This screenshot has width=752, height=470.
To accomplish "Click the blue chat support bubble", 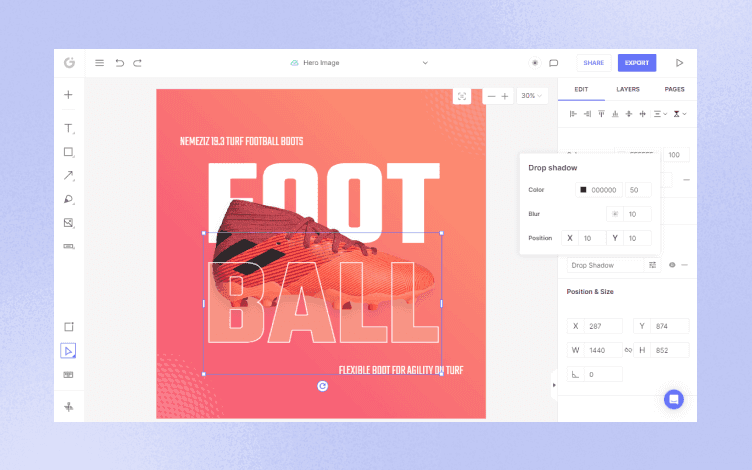I will pyautogui.click(x=674, y=399).
